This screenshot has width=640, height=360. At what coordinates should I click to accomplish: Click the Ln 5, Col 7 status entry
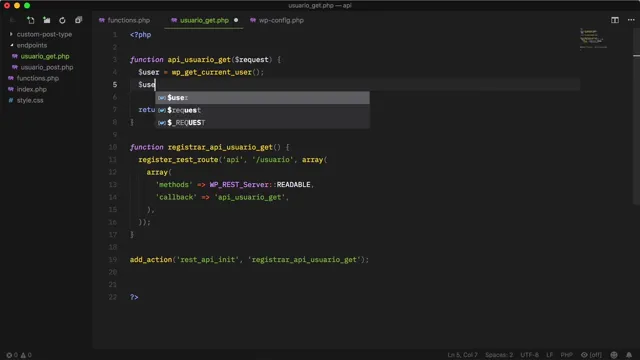[462, 355]
